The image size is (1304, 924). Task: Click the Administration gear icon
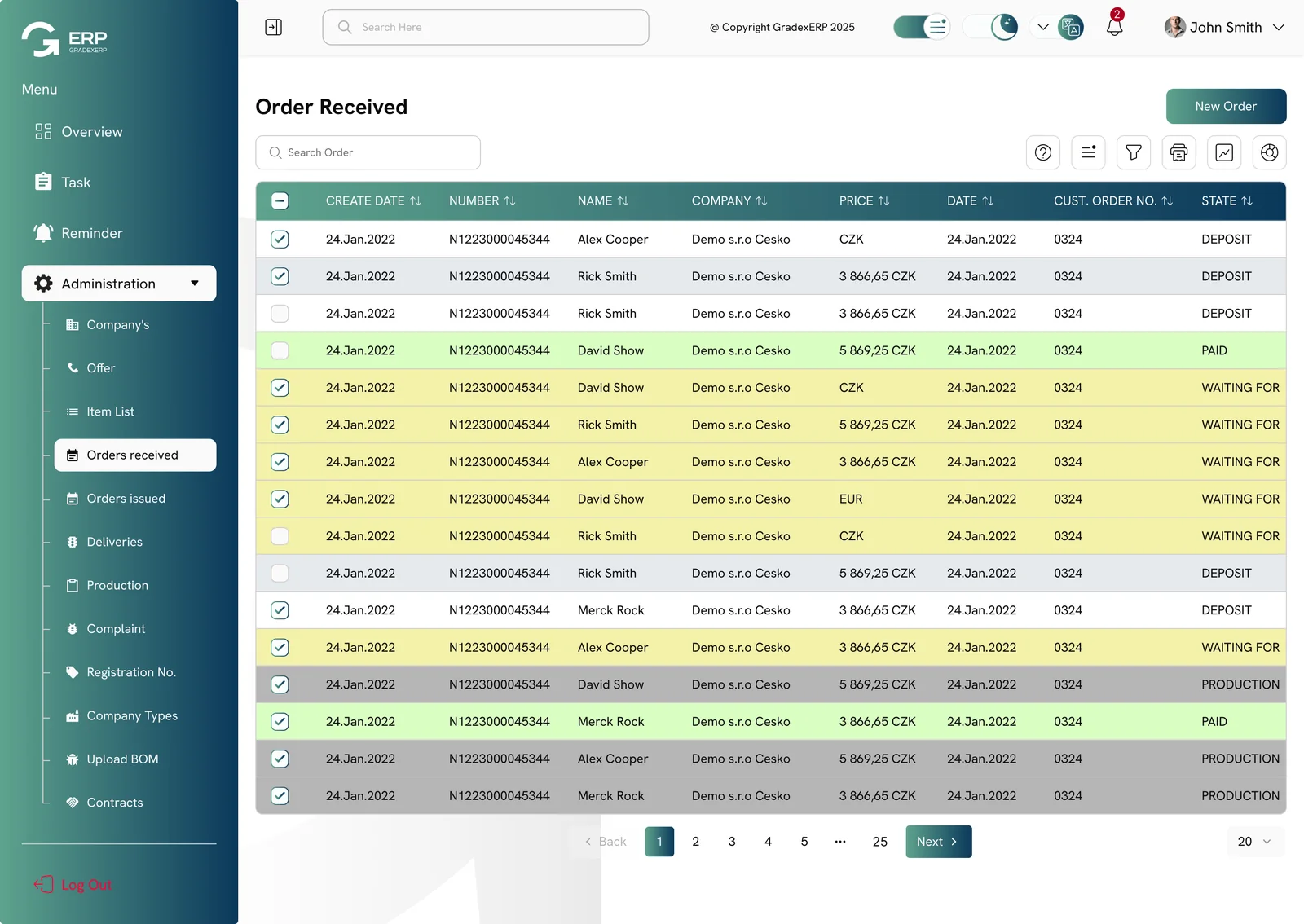pyautogui.click(x=43, y=283)
